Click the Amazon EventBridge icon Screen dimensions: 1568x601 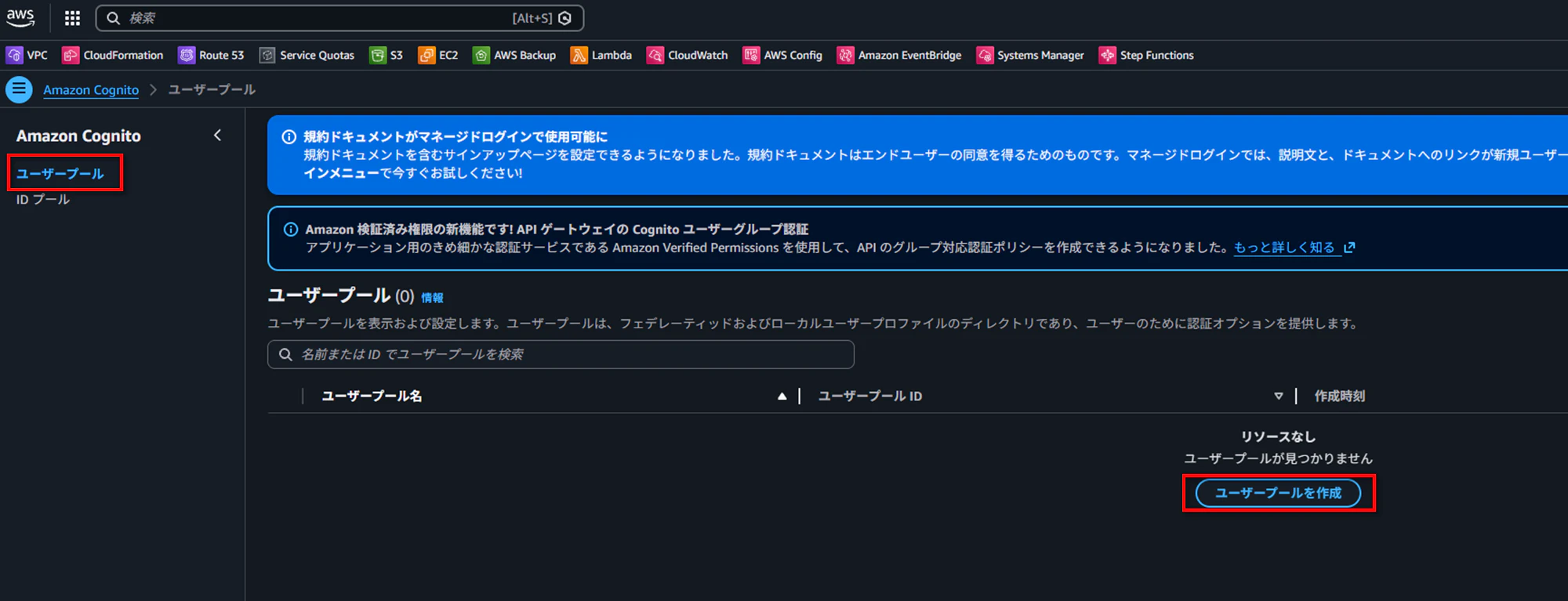pyautogui.click(x=845, y=55)
